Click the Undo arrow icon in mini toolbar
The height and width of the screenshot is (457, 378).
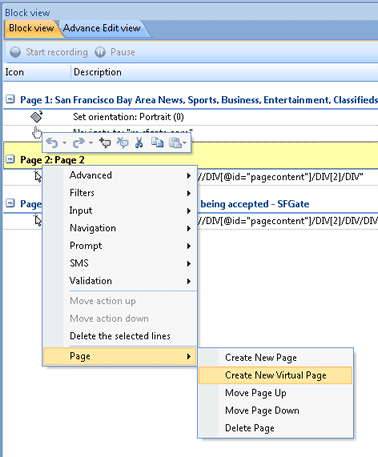pos(52,143)
